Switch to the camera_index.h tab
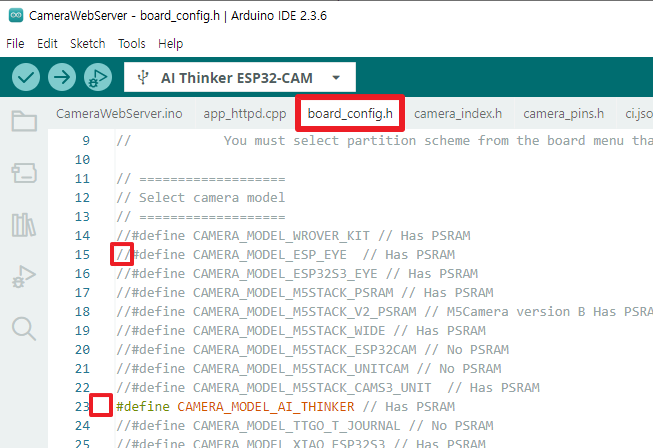 [458, 114]
